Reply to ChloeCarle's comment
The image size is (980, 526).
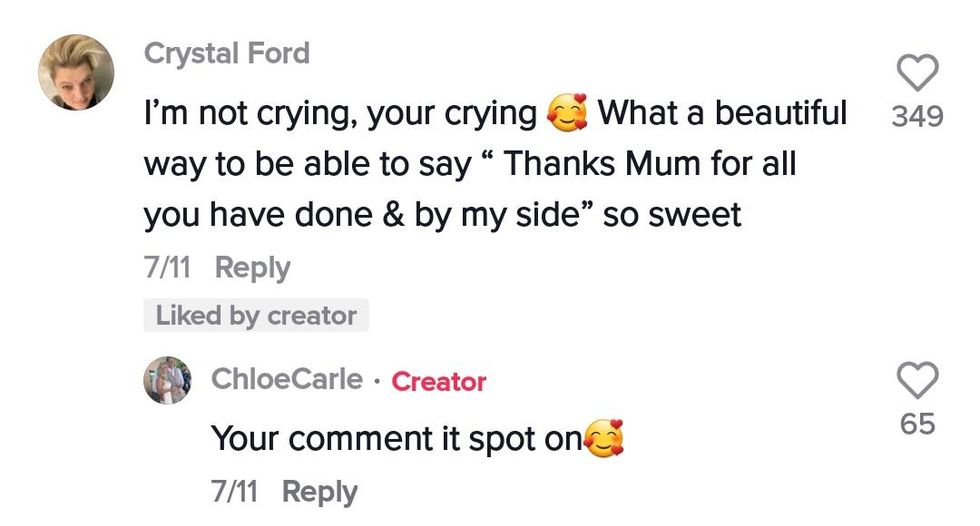(x=319, y=492)
